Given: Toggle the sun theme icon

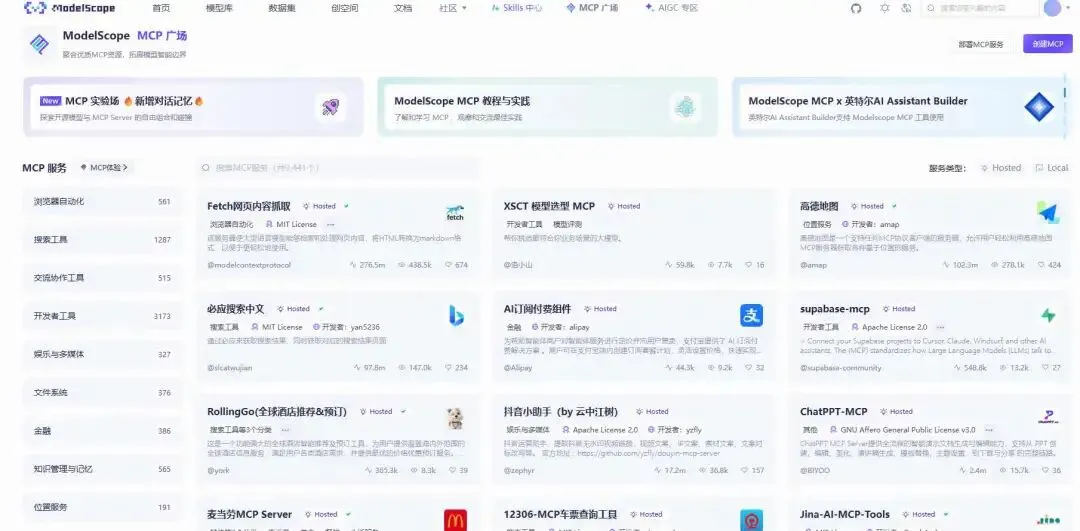Looking at the screenshot, I should (x=885, y=8).
